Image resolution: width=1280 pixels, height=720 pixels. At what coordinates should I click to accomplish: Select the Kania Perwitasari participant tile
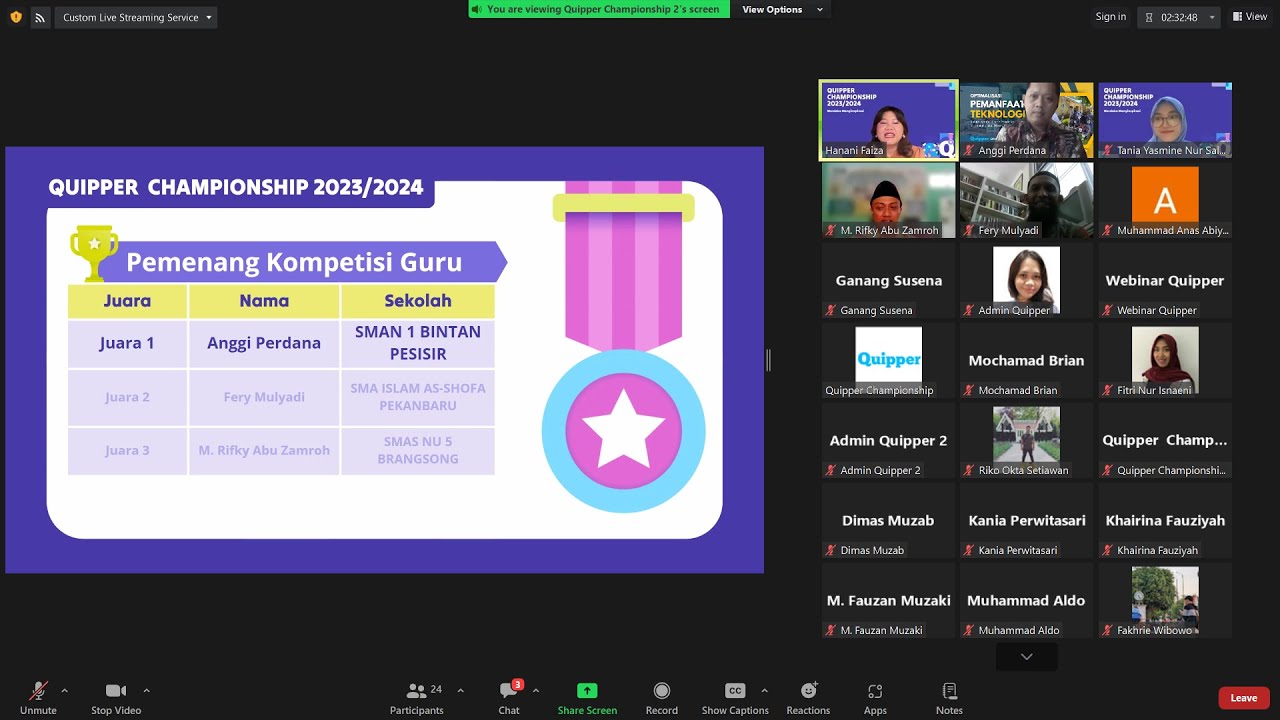(1026, 520)
